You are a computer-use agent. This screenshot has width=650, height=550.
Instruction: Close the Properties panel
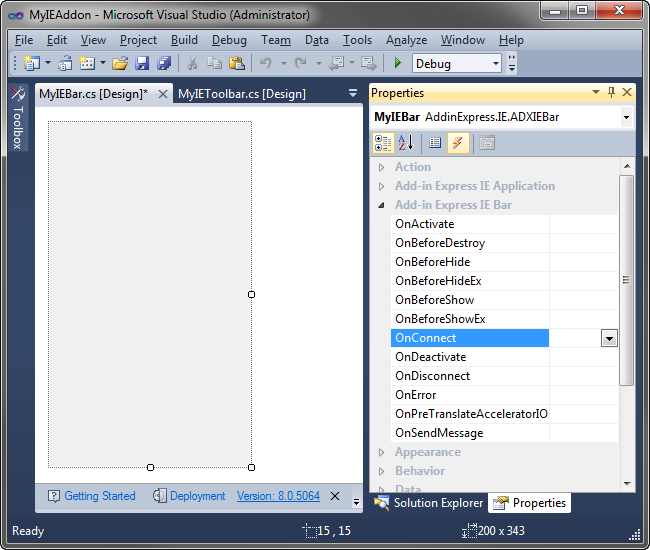pyautogui.click(x=627, y=92)
